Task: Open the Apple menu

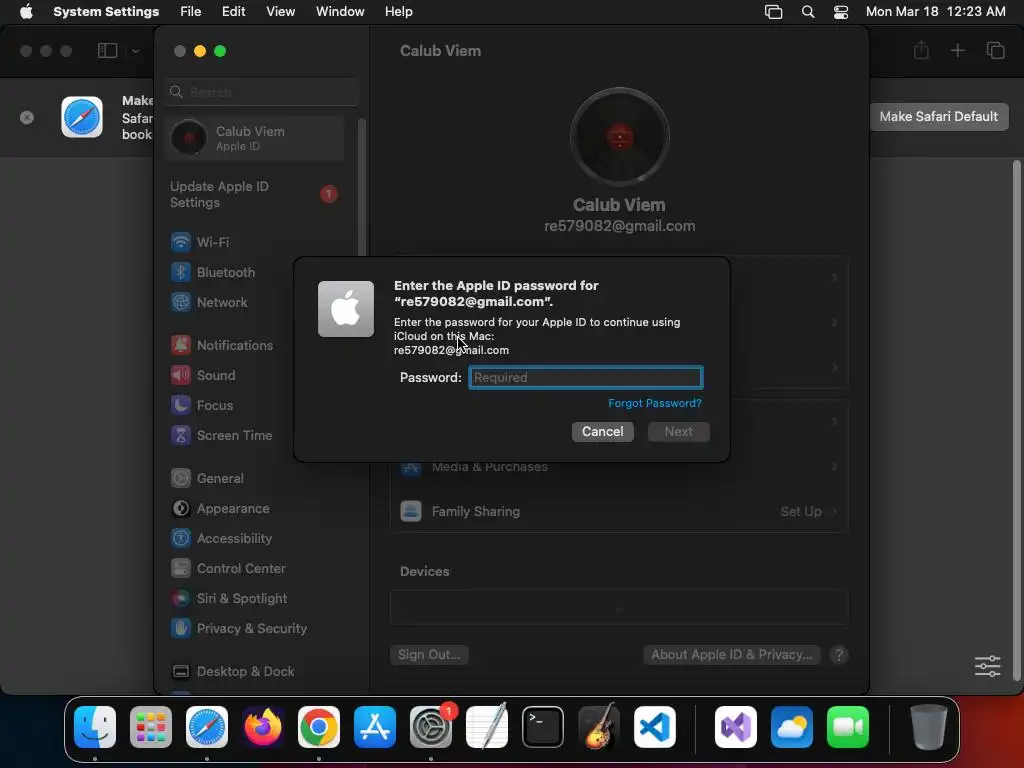Action: pyautogui.click(x=26, y=11)
